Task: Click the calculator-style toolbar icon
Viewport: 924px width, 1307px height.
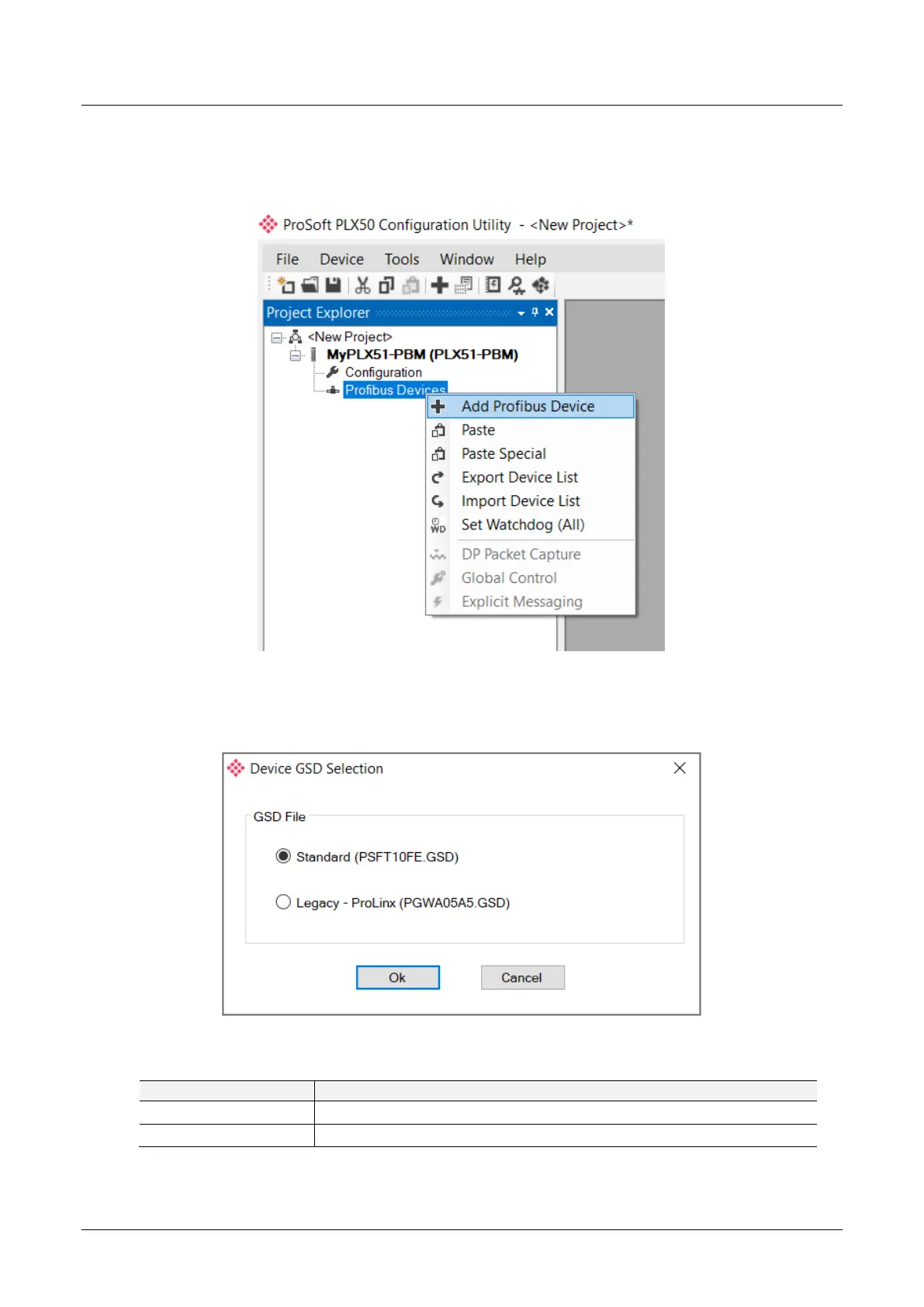Action: (x=464, y=286)
